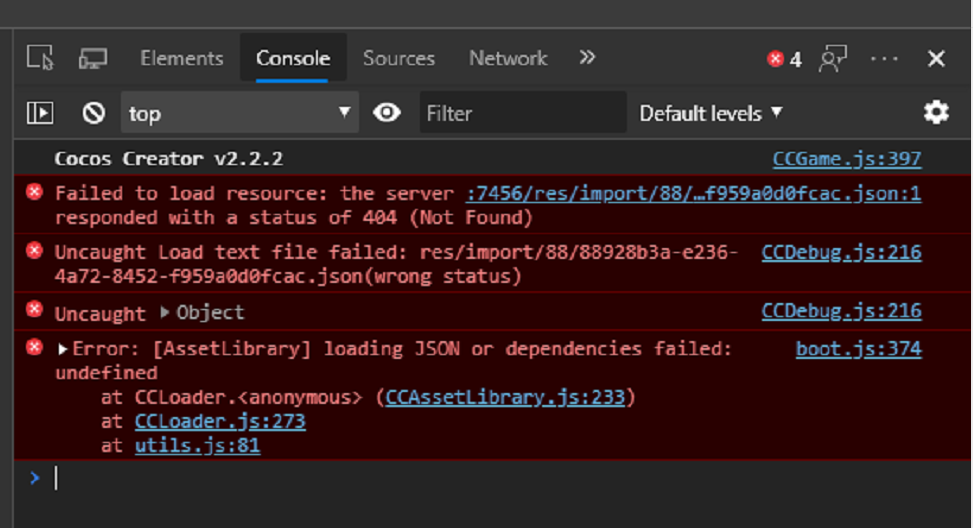Expand the AssetLibrary error stack
Viewport: 973px width, 528px height.
63,349
